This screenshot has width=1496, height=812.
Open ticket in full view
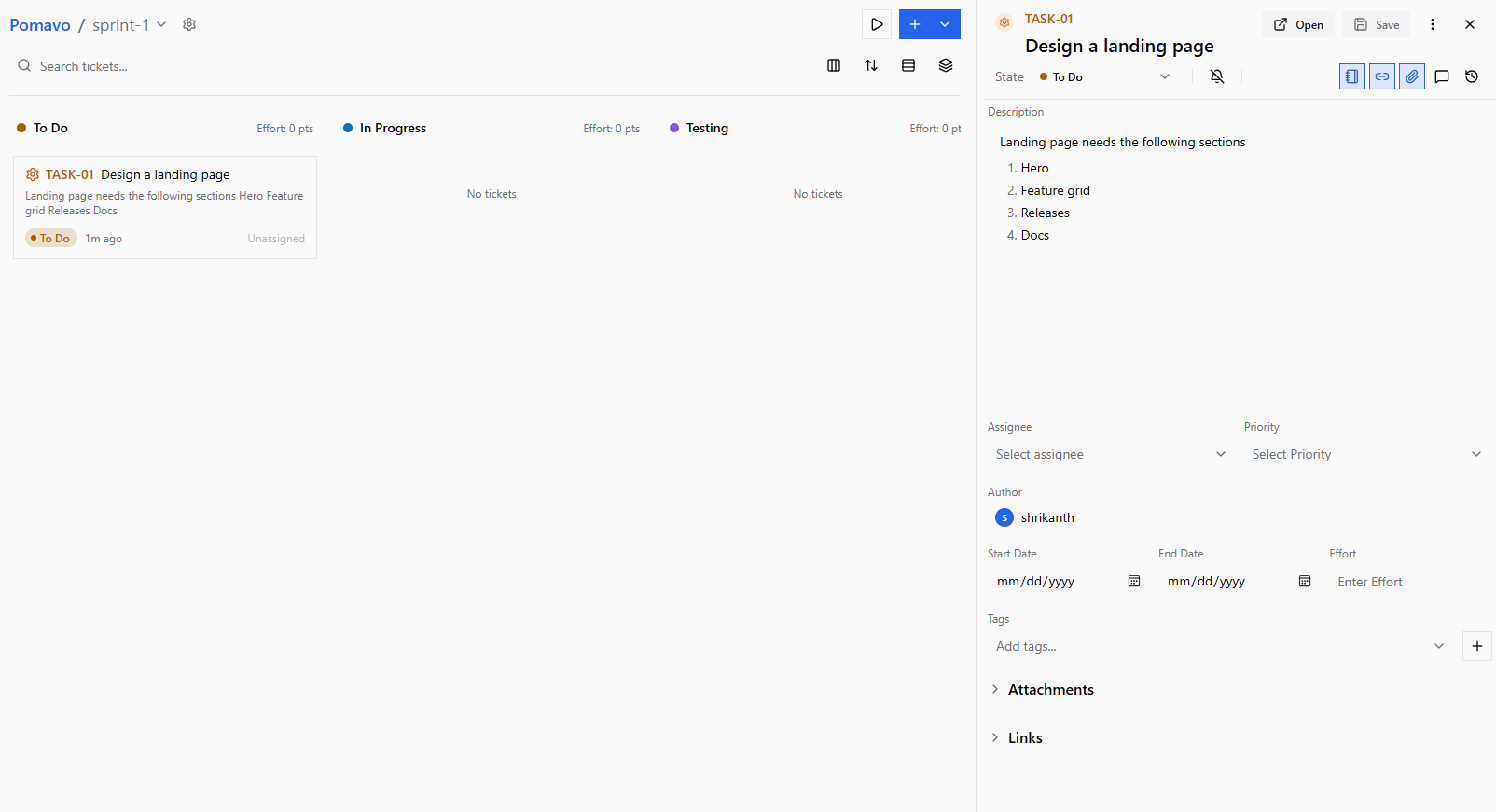pyautogui.click(x=1298, y=24)
